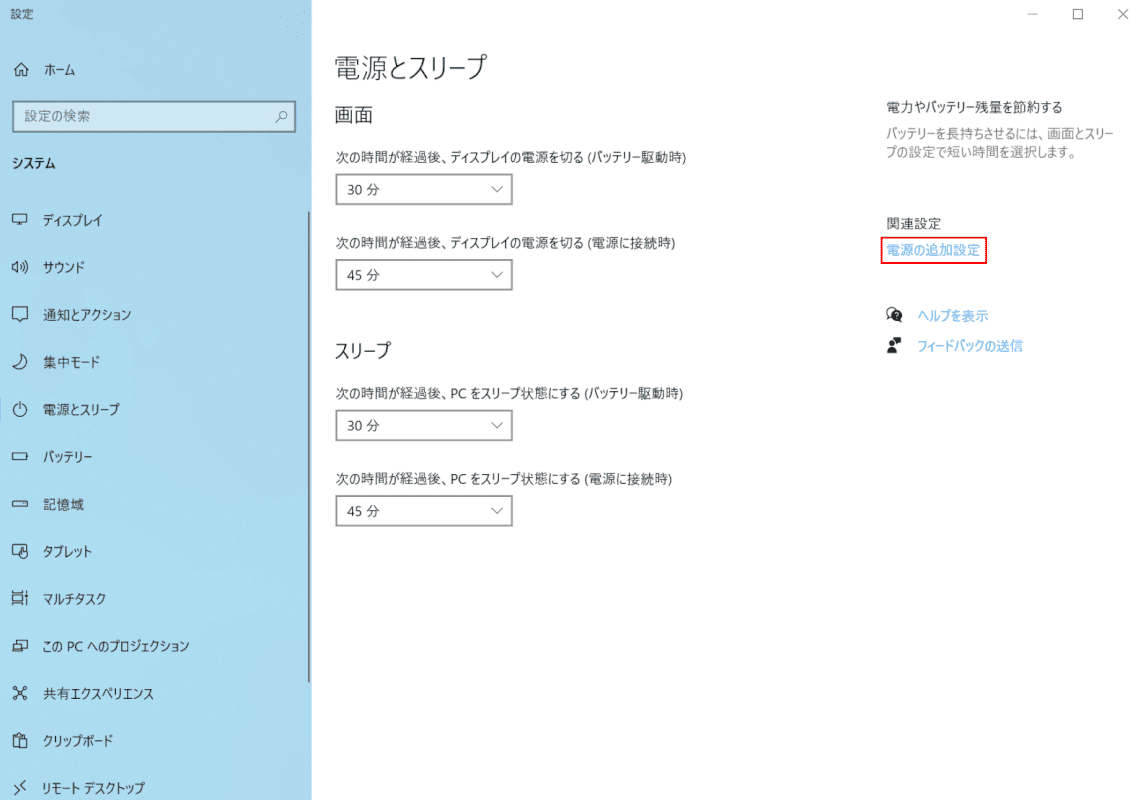Close the 設定 window

click(x=1123, y=14)
